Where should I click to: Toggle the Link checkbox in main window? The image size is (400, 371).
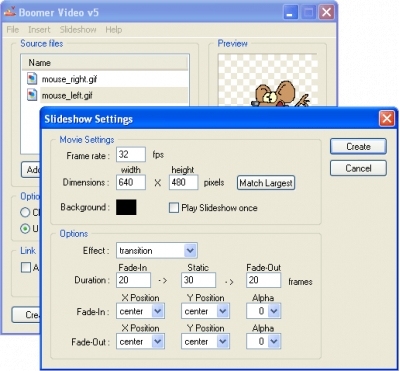(25, 267)
